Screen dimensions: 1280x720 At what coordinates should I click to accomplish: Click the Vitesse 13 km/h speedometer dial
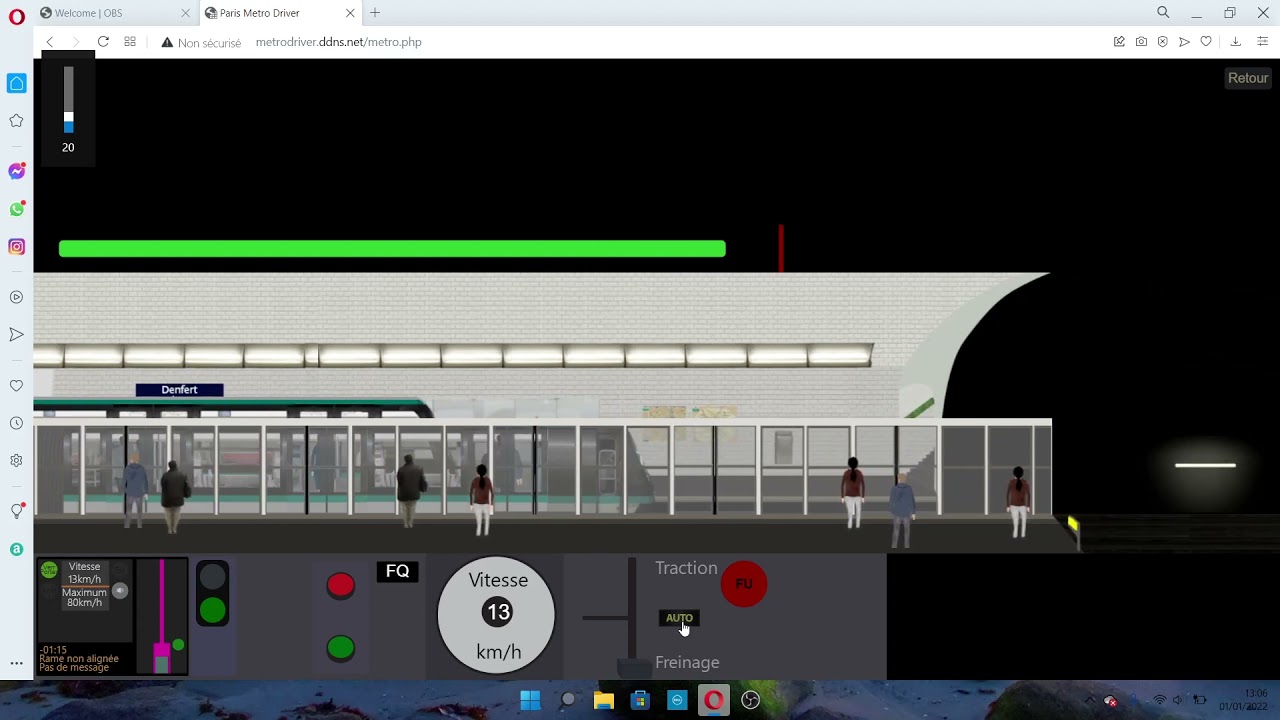tap(497, 615)
